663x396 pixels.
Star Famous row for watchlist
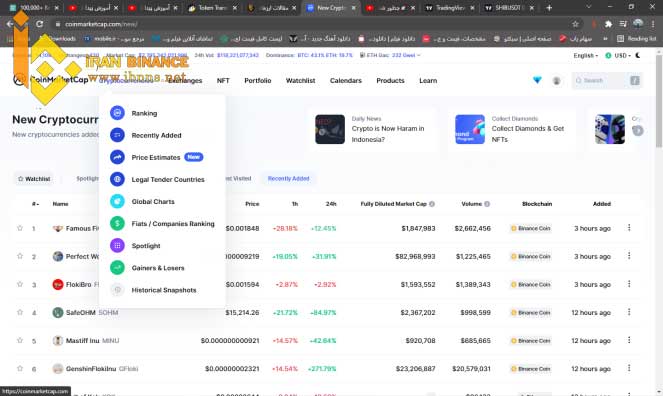click(20, 228)
